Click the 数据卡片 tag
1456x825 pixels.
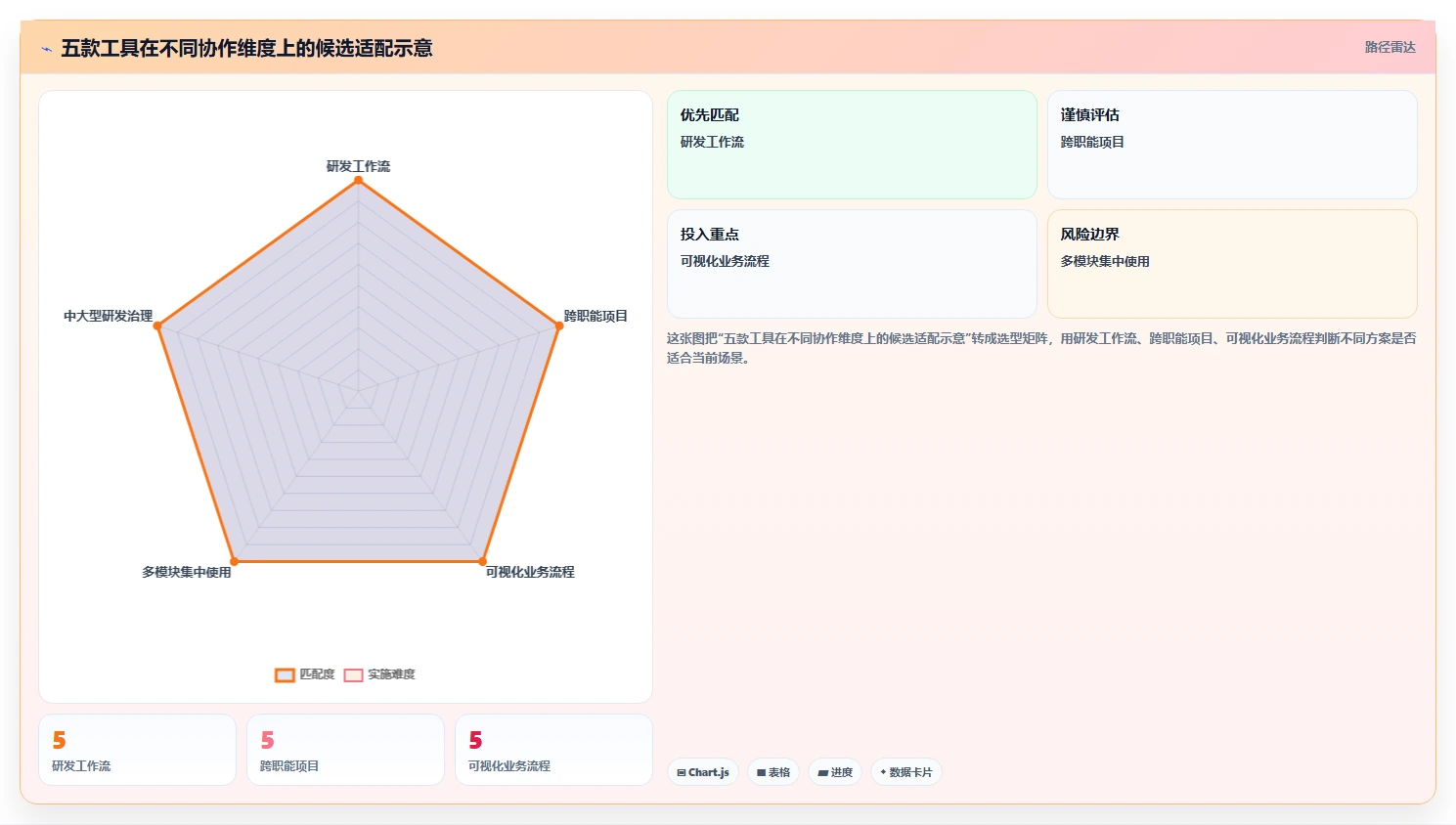pos(906,772)
